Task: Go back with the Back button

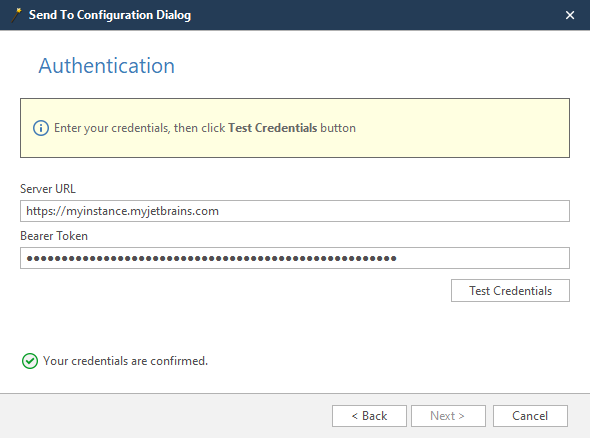Action: tap(369, 416)
